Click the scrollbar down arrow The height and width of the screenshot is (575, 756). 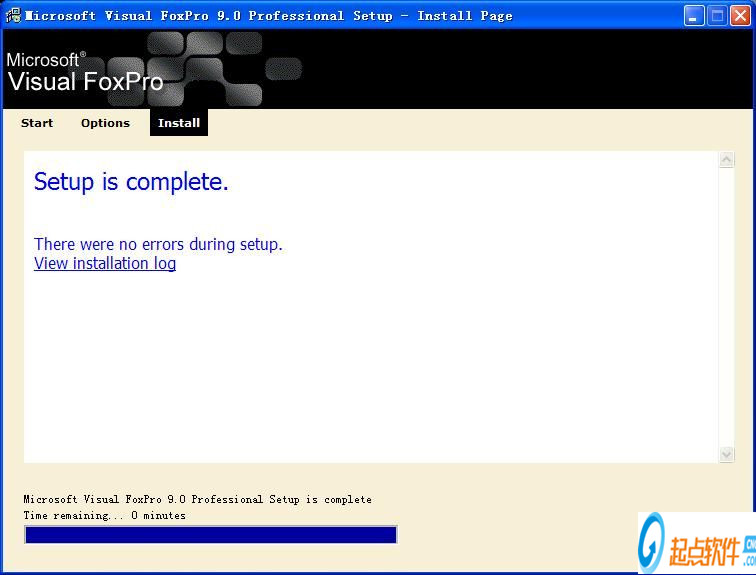[727, 454]
